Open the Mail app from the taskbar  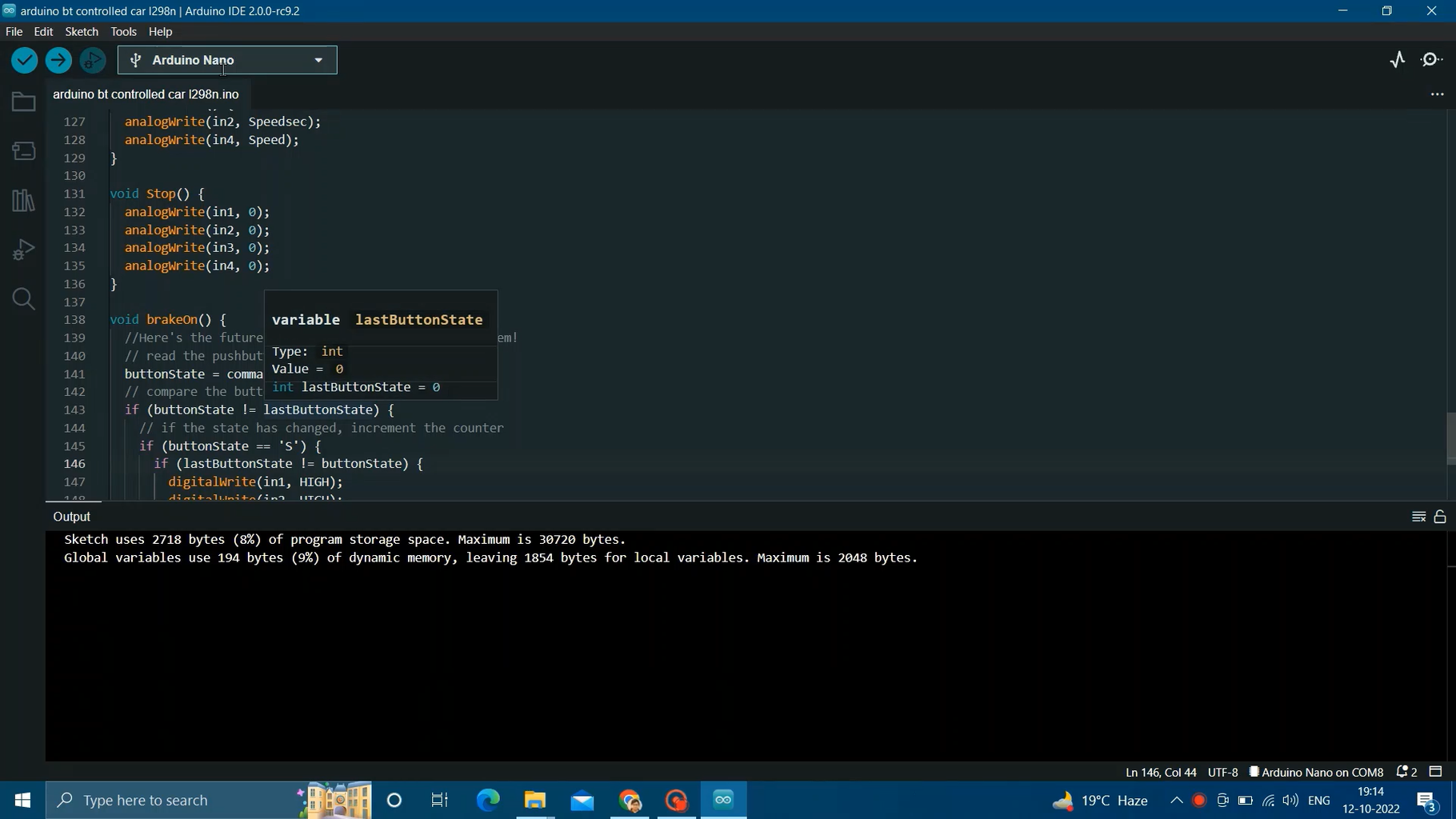pyautogui.click(x=582, y=800)
